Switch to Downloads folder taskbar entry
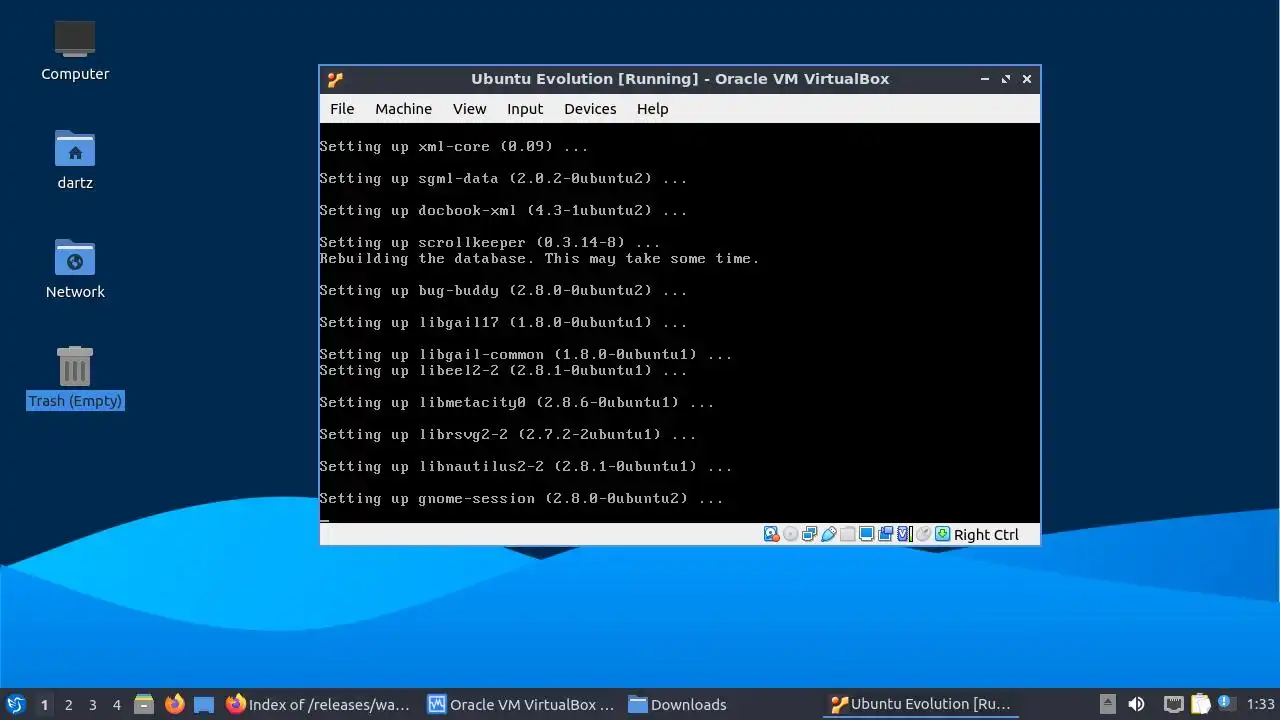1280x720 pixels. pos(677,704)
